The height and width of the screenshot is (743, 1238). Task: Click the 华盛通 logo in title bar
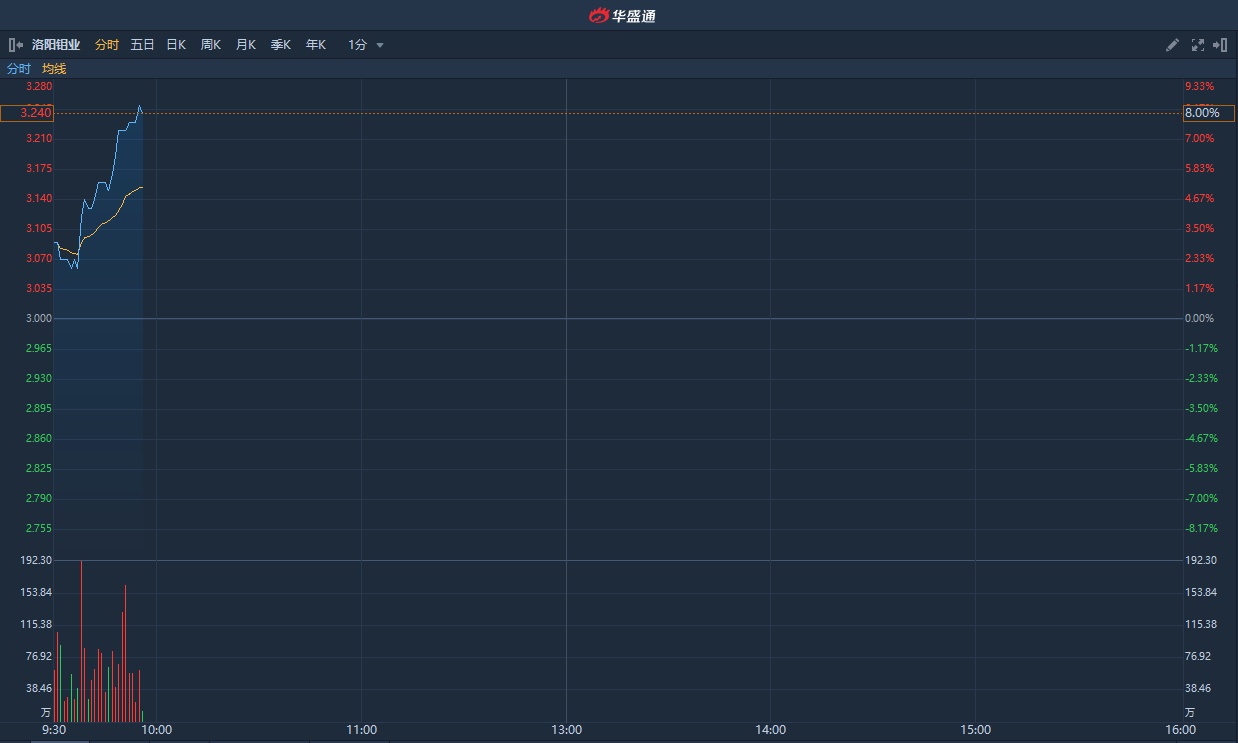[621, 15]
